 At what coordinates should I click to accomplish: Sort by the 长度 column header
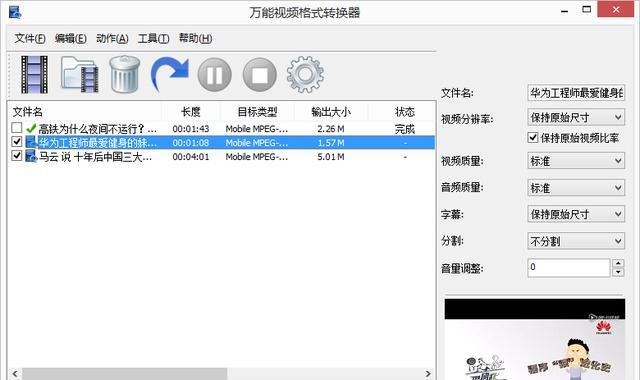click(x=191, y=111)
